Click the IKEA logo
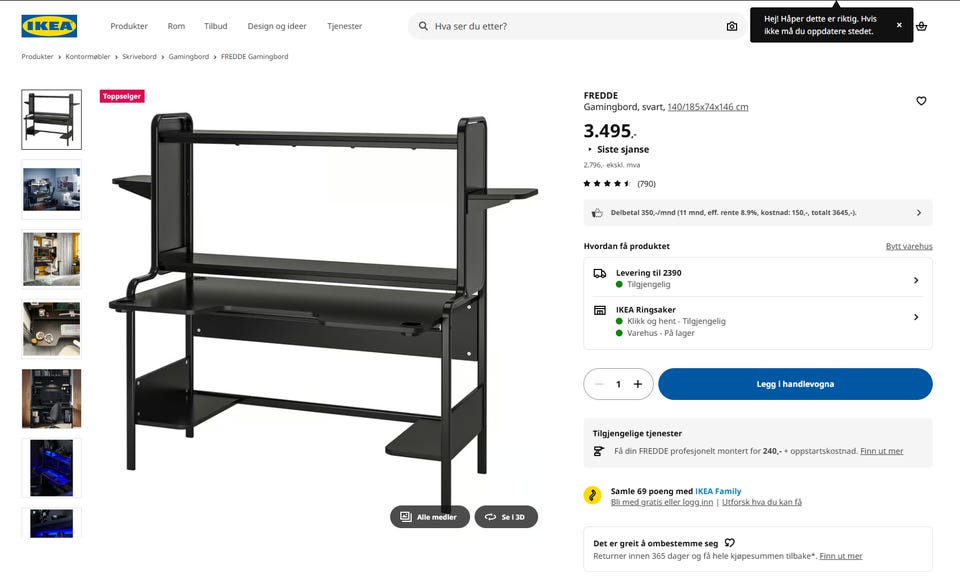 coord(49,26)
